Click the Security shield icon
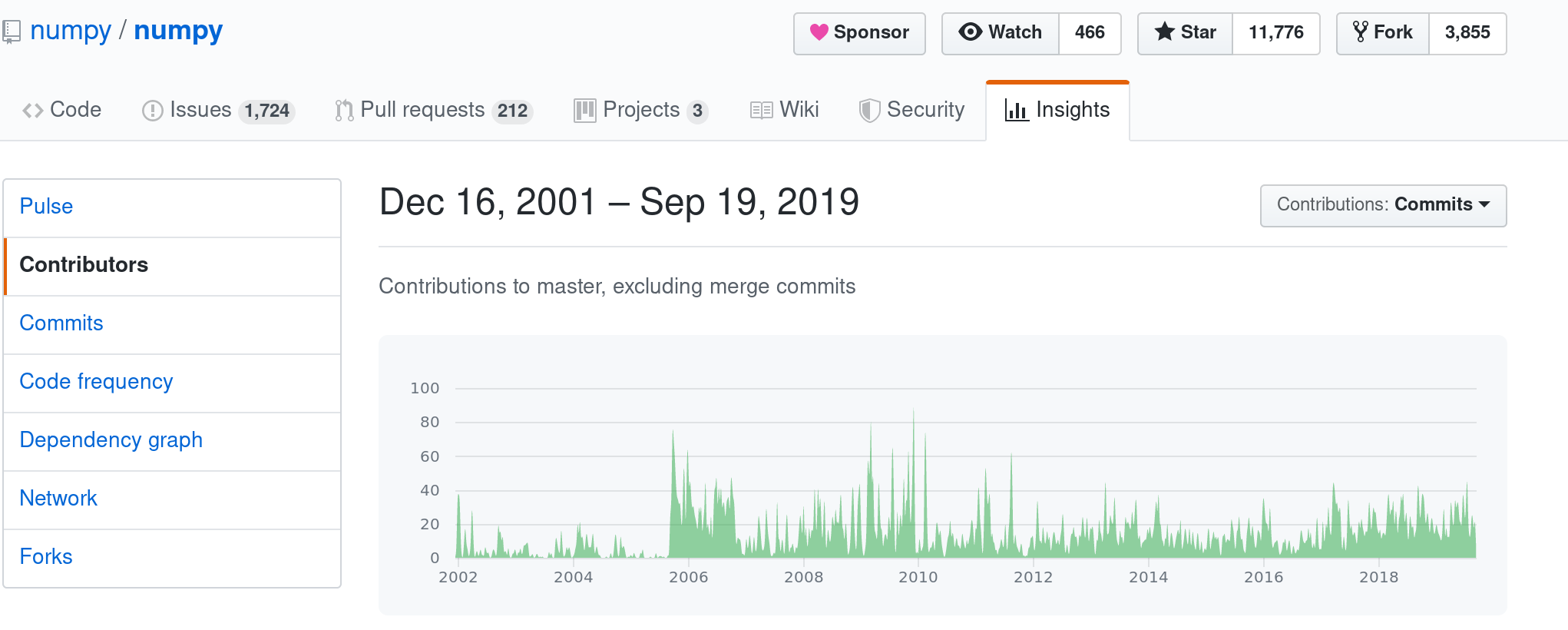Screen dimensions: 1568x630 869,111
